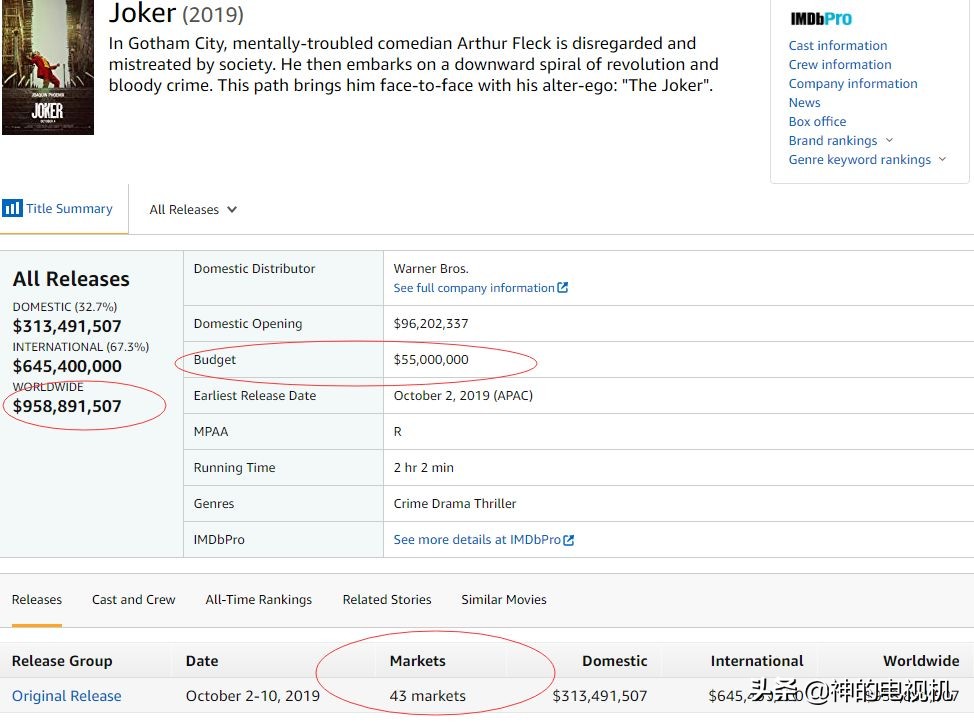Select the Cast and Crew tab
This screenshot has width=974, height=724.
click(x=133, y=600)
